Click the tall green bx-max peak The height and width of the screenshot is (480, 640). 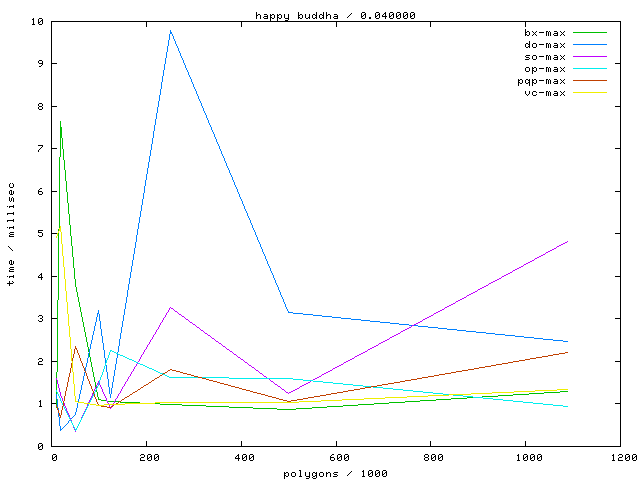pyautogui.click(x=61, y=122)
